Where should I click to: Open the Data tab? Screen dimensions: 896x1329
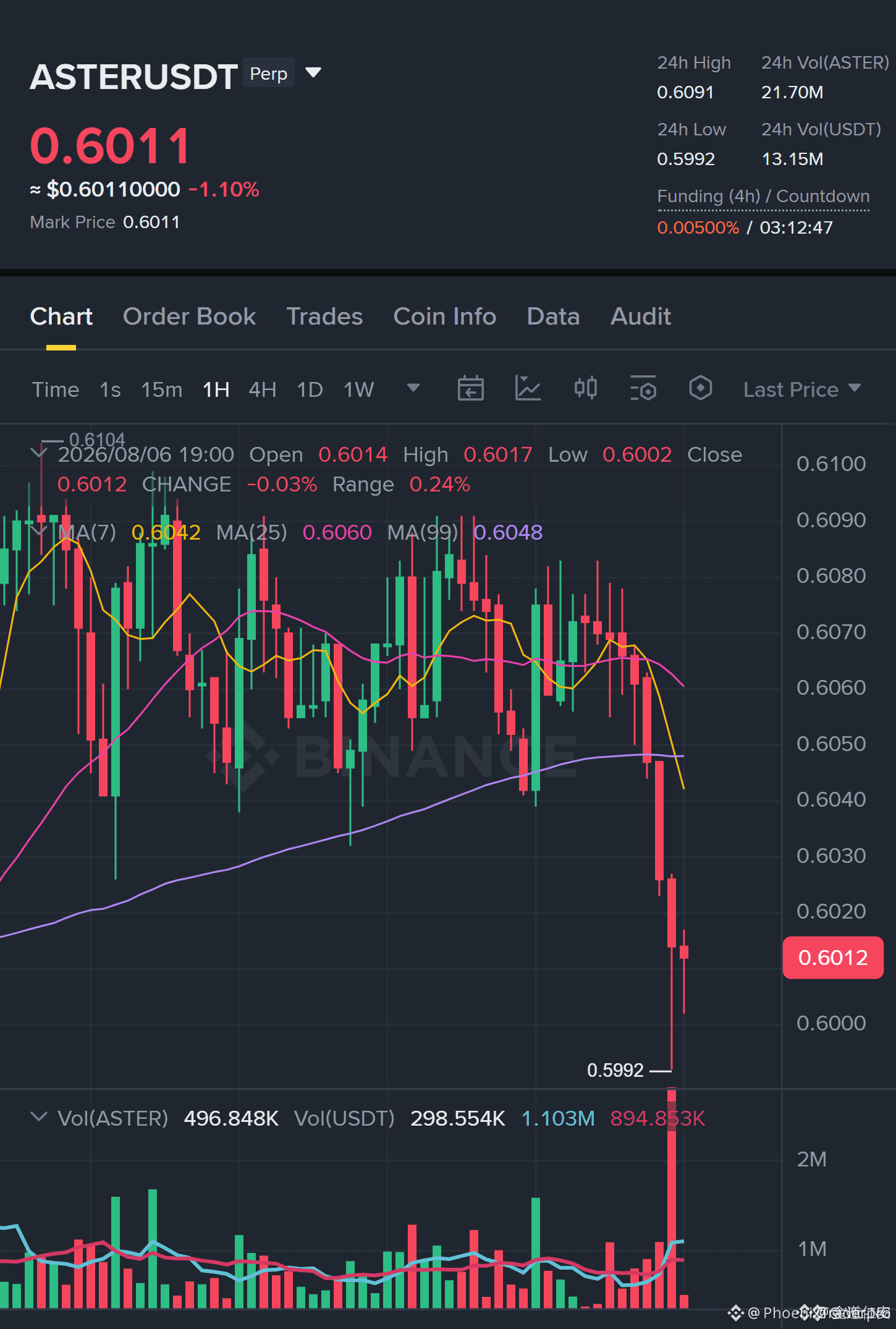click(553, 316)
